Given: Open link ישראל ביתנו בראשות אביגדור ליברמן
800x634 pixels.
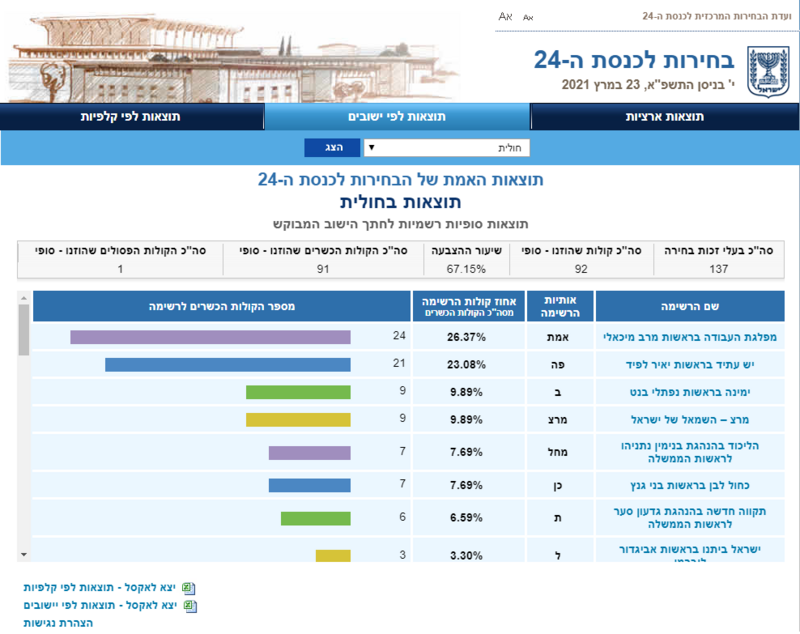Looking at the screenshot, I should pos(690,553).
